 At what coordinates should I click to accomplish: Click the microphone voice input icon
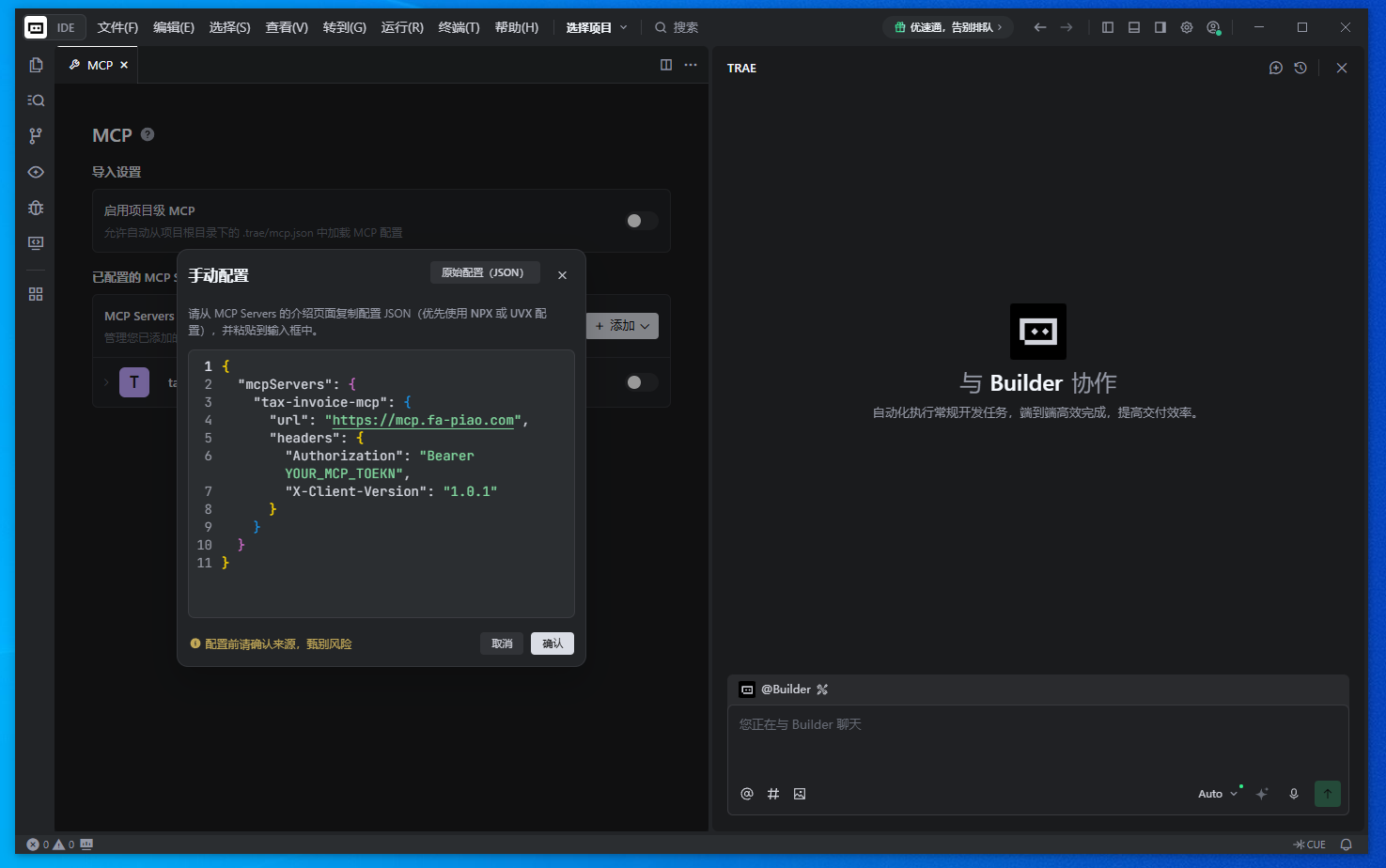[x=1294, y=794]
